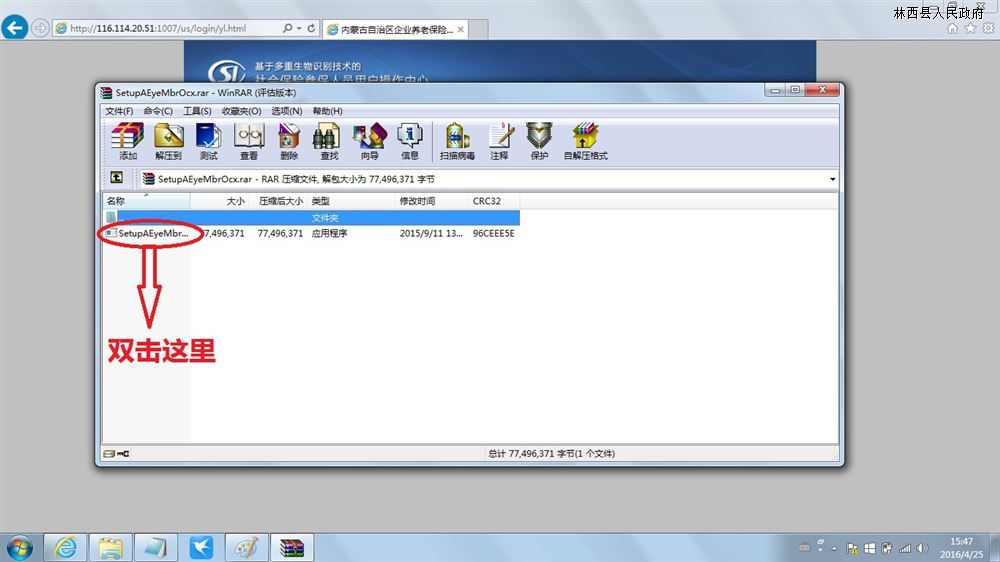This screenshot has height=562, width=1000.
Task: Click the browser back button
Action: coord(15,28)
